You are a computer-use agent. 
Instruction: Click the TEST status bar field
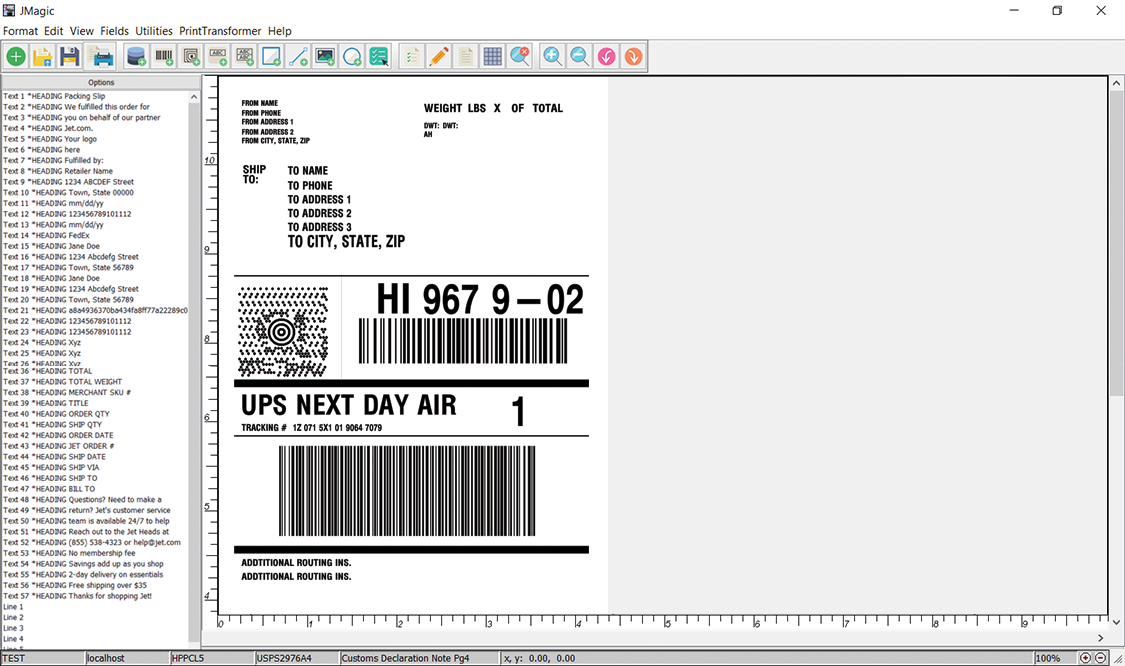click(42, 658)
